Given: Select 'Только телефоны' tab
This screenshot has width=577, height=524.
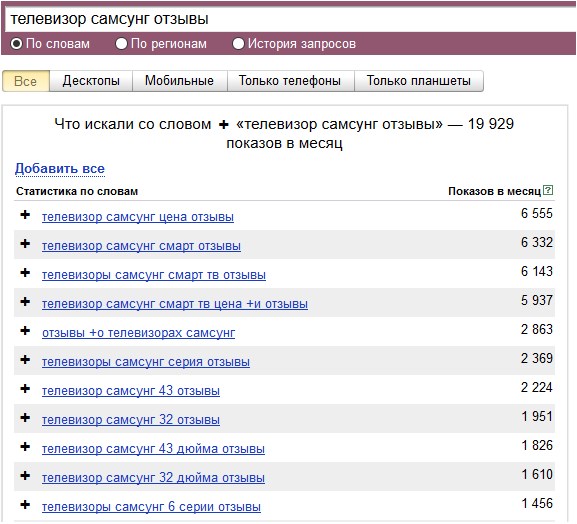Looking at the screenshot, I should click(x=290, y=81).
